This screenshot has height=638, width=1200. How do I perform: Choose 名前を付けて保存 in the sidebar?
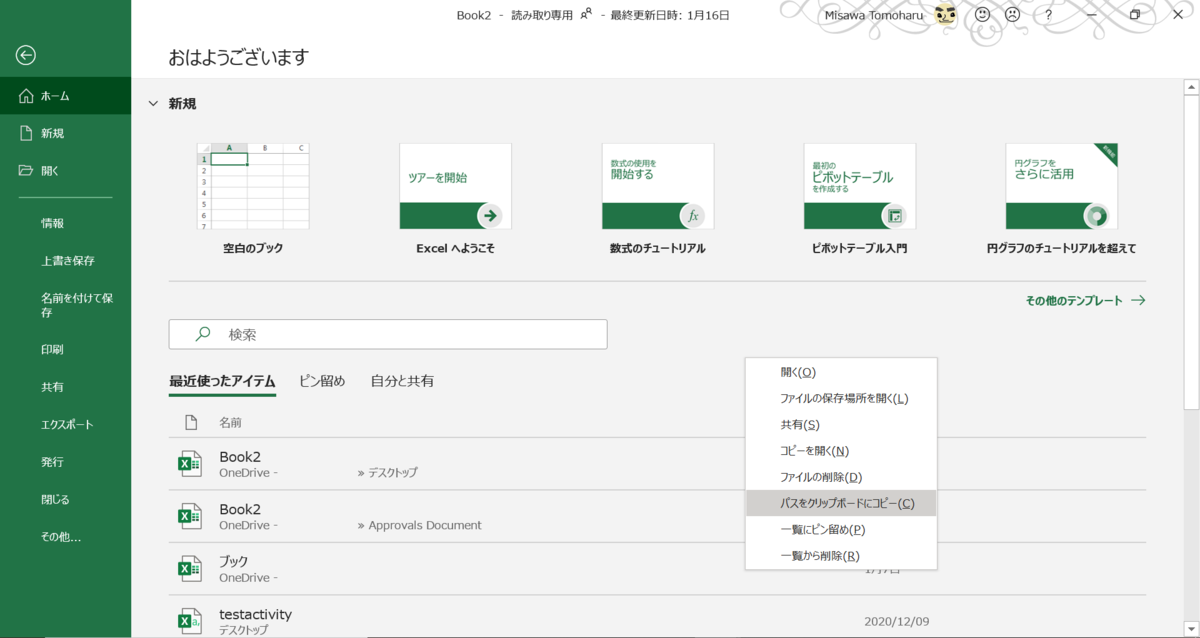(65, 305)
